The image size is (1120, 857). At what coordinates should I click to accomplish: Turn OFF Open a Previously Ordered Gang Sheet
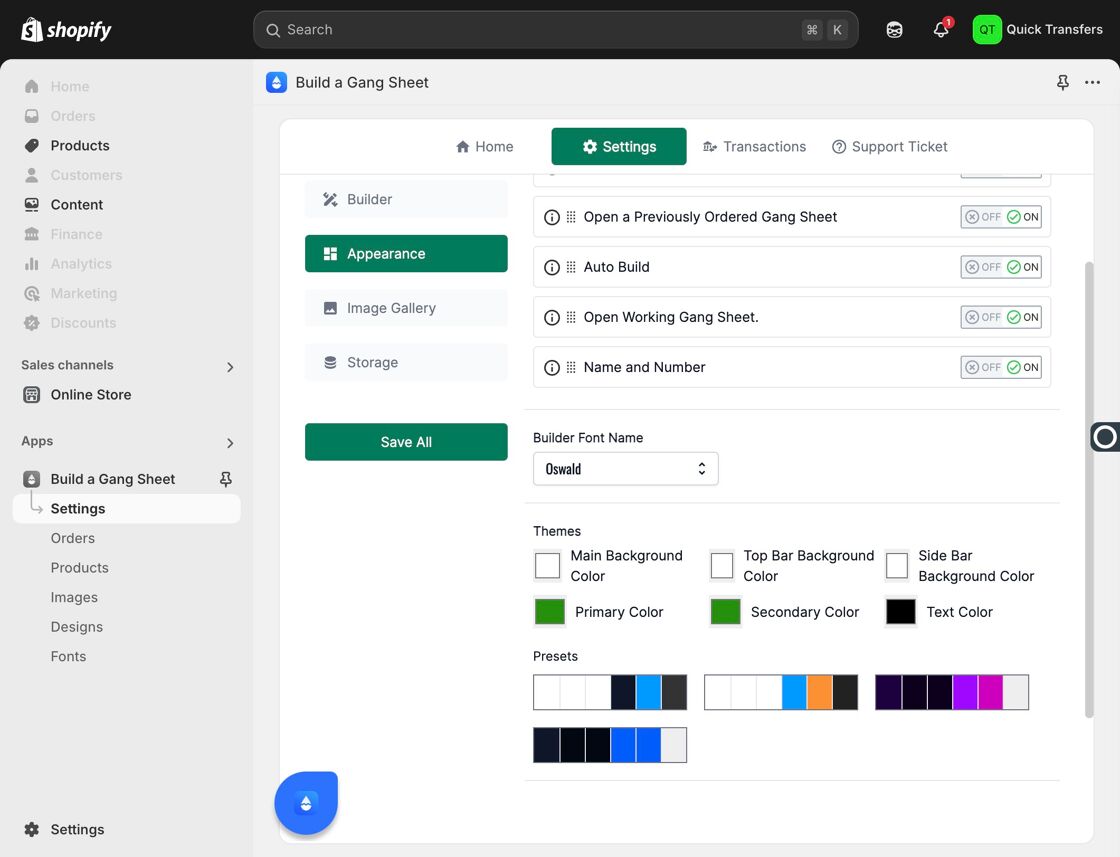point(983,217)
